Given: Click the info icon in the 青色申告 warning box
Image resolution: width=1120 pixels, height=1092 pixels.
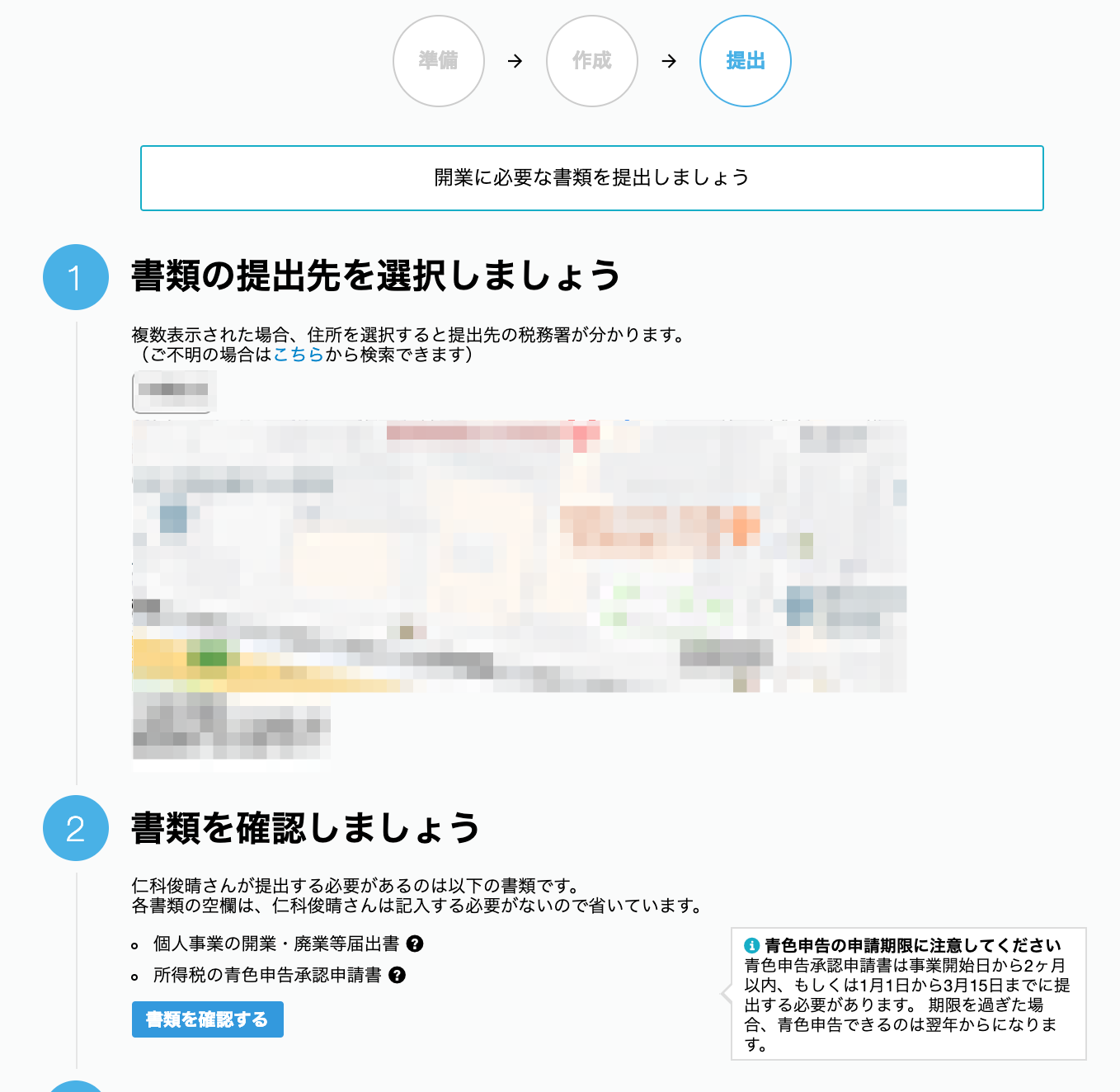Looking at the screenshot, I should pos(753,947).
